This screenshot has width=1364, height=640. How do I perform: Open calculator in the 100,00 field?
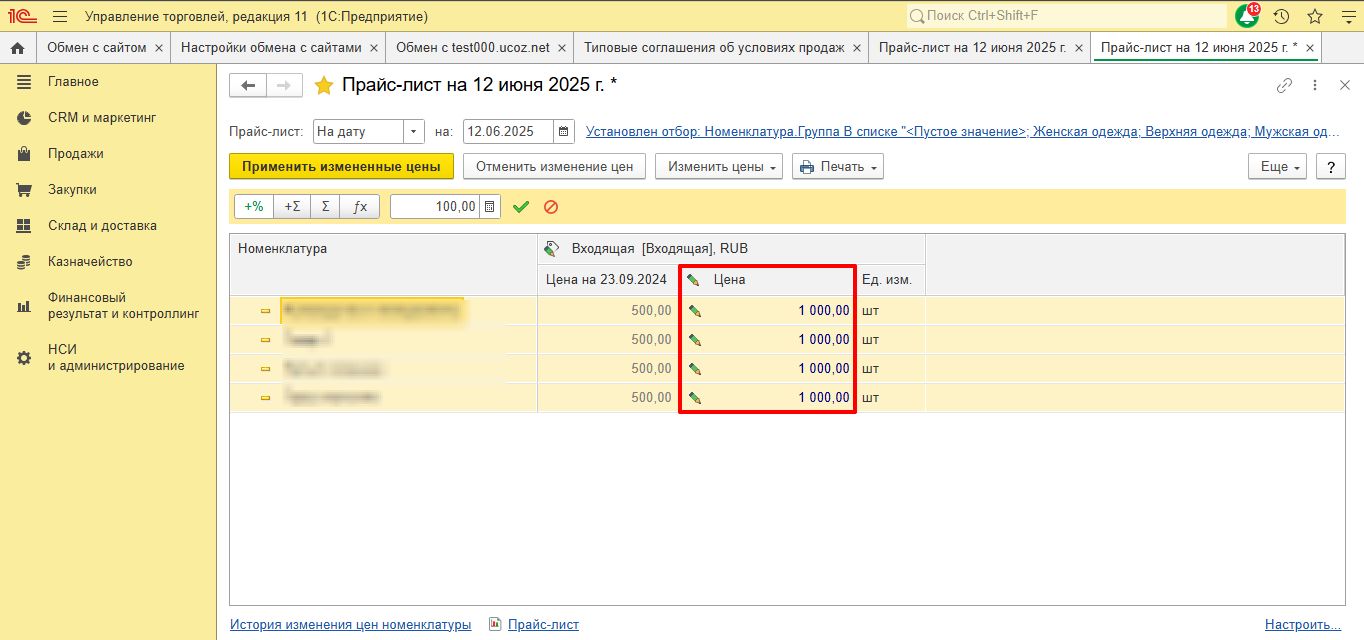pos(490,207)
